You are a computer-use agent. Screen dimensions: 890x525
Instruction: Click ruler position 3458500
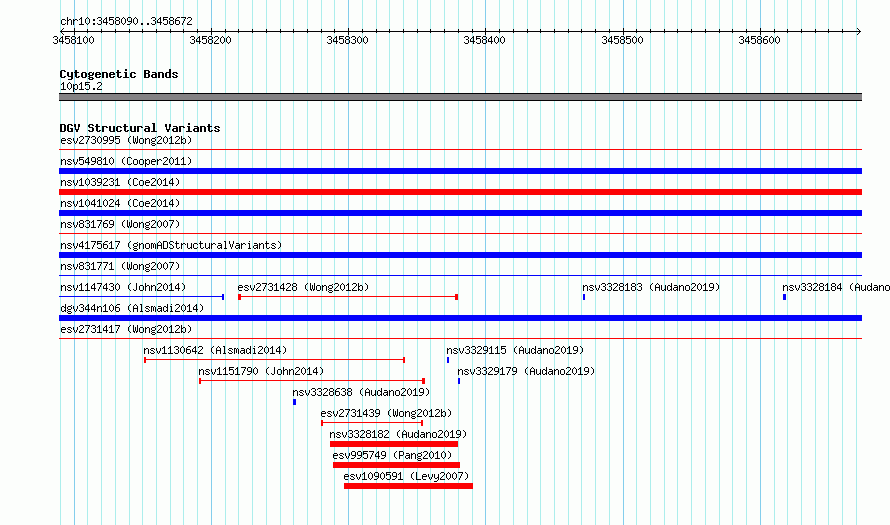coord(622,40)
